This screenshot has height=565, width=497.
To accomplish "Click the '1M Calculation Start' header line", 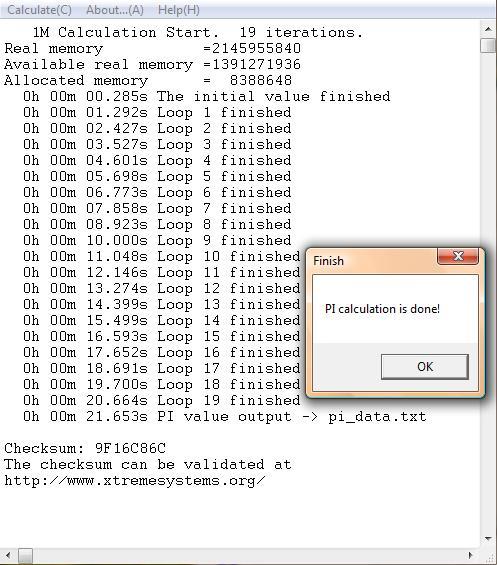I will coord(198,32).
